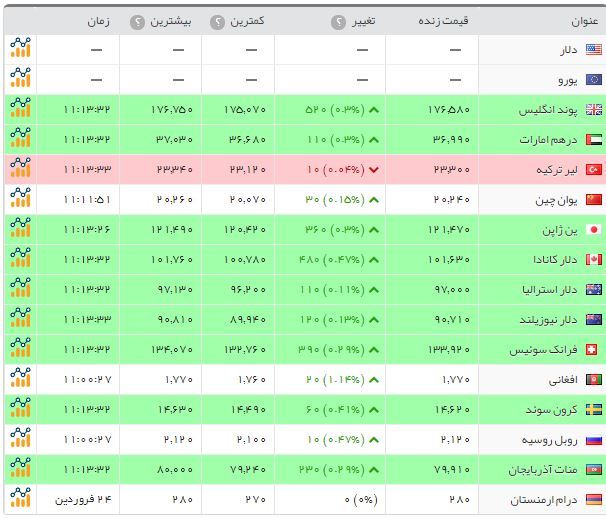Open the chart icon for Russian Ruble (روبل روسیه)

point(20,439)
